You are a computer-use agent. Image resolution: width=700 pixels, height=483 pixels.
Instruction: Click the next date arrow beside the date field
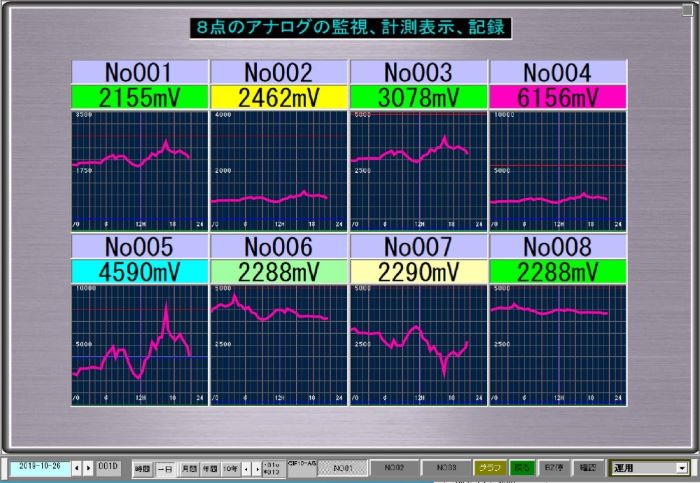point(89,467)
